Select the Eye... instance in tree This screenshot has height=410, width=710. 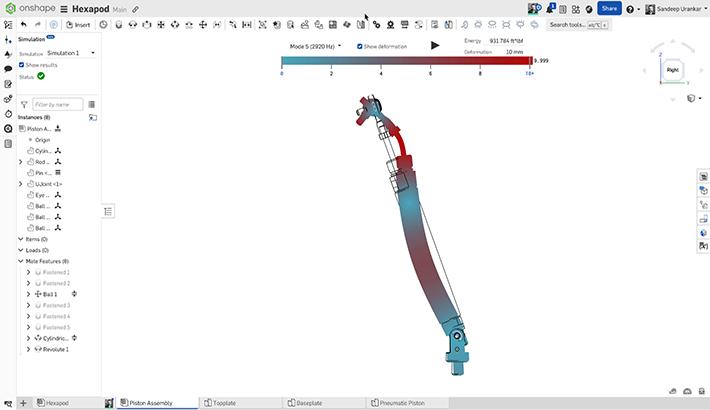click(42, 195)
